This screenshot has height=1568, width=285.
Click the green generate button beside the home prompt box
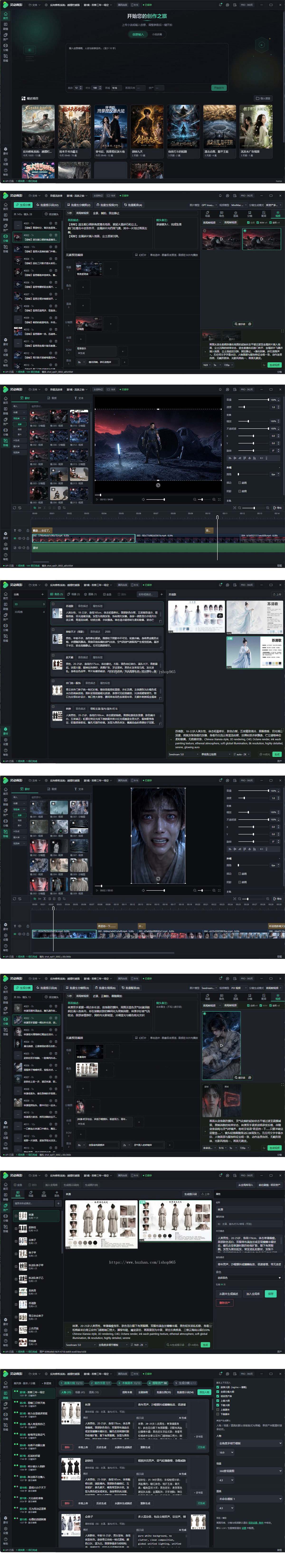[x=218, y=88]
